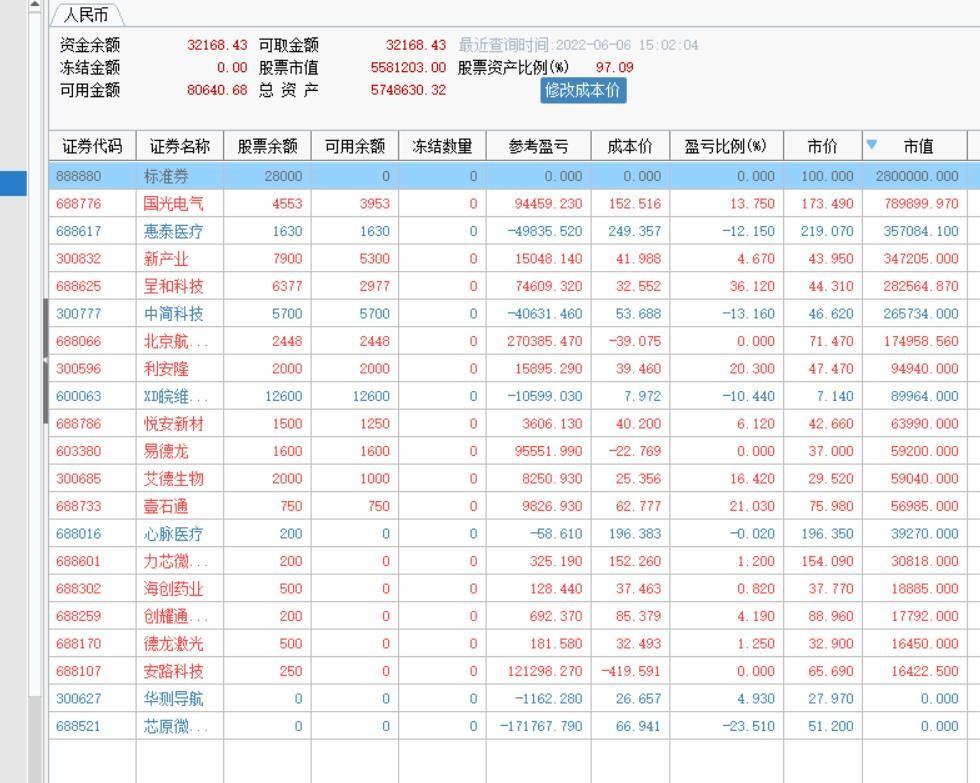Select stock code 688066

(x=78, y=341)
